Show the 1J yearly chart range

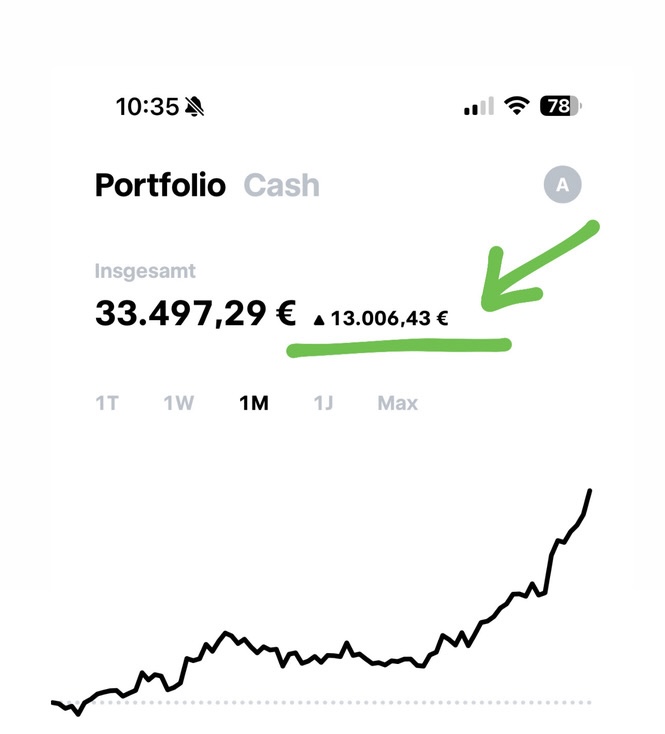(323, 404)
